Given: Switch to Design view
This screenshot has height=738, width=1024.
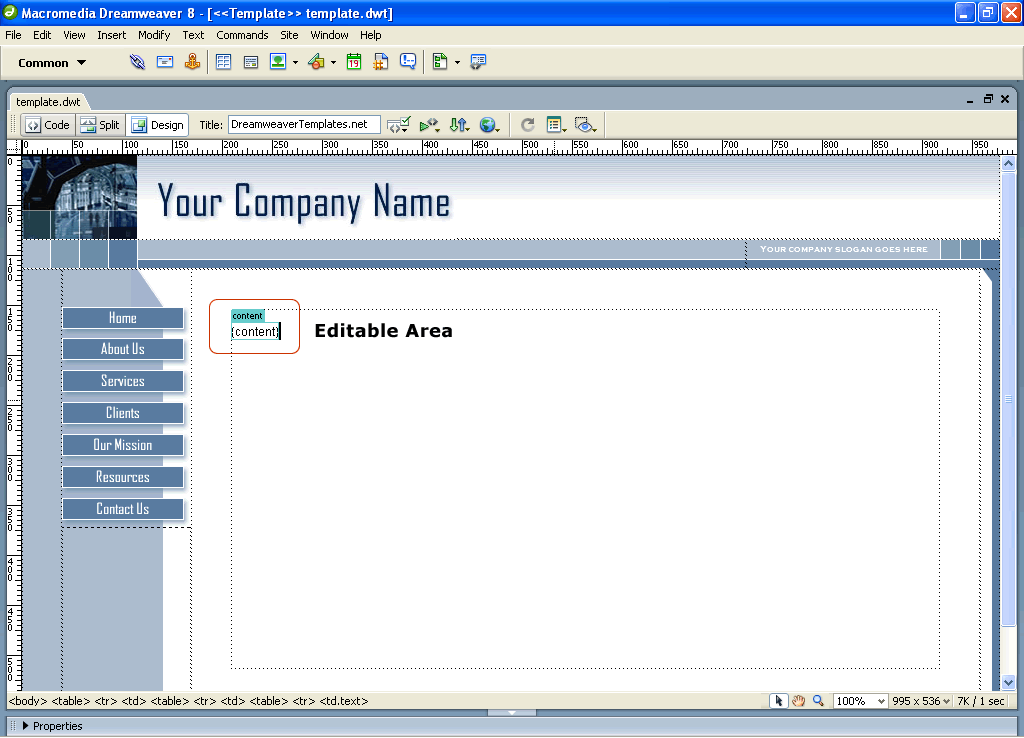Looking at the screenshot, I should [x=158, y=125].
